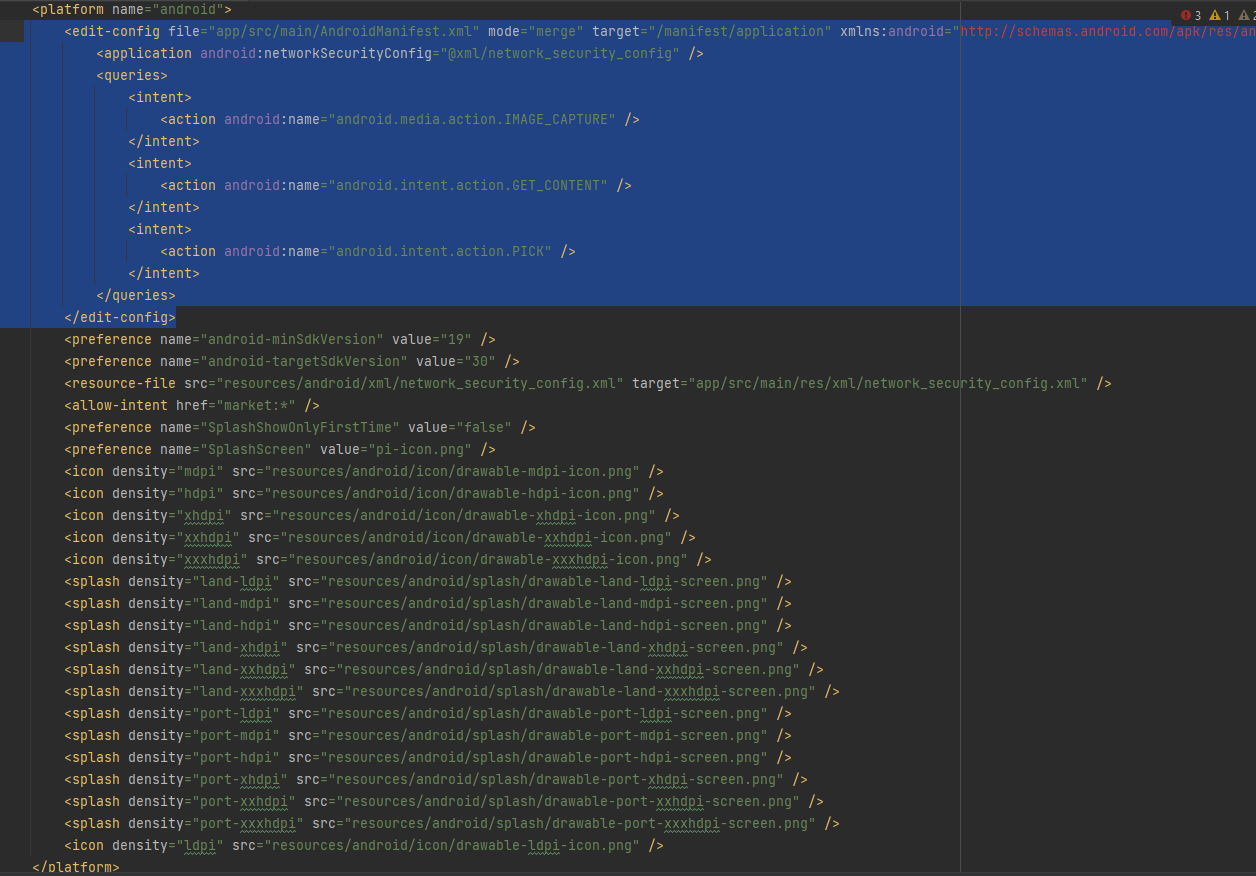Click the drawable-xxxhdpi-icon.png icon path
Viewport: 1256px width, 876px height.
[487, 559]
